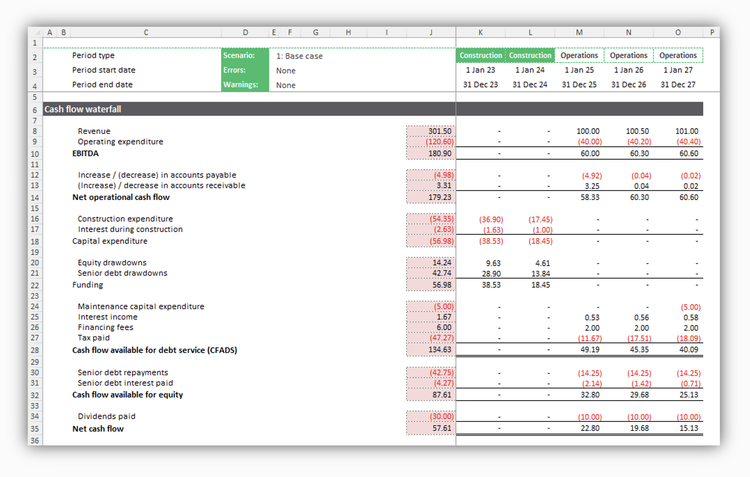Screen dimensions: 750x477
Task: Click 'Period type' row label
Action: pyautogui.click(x=93, y=55)
